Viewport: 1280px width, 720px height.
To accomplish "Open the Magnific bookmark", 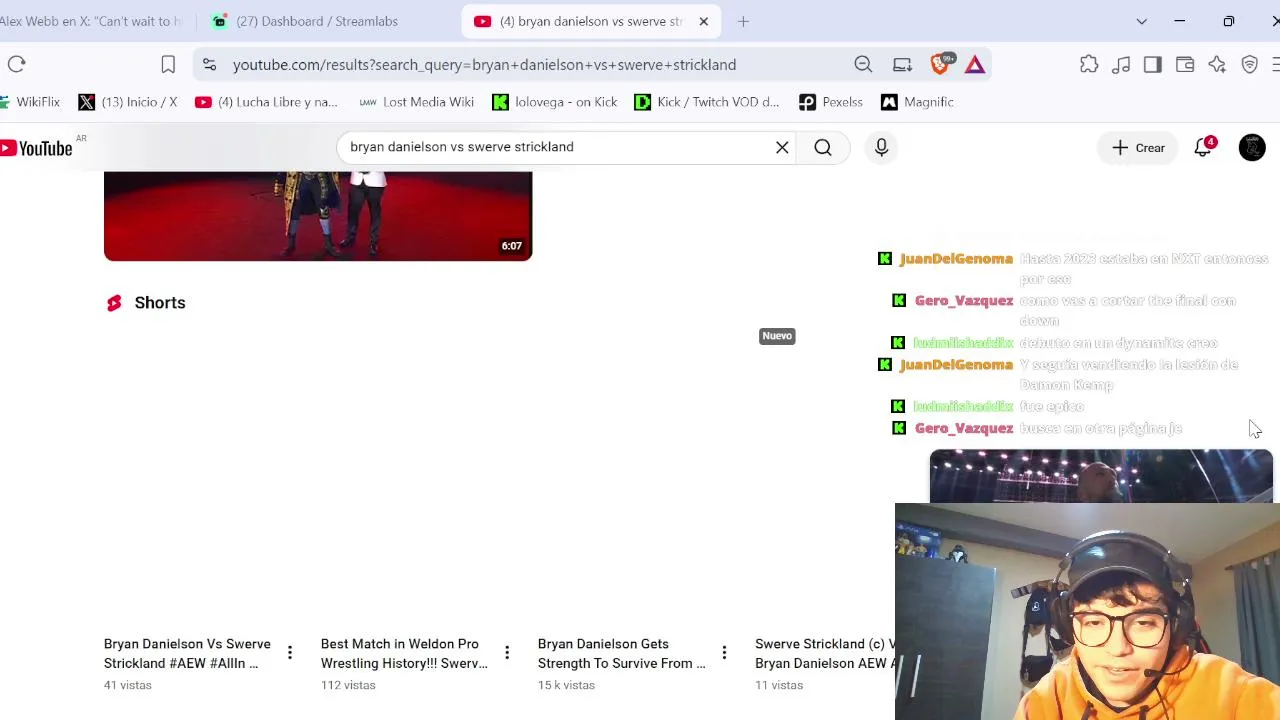I will click(x=917, y=102).
